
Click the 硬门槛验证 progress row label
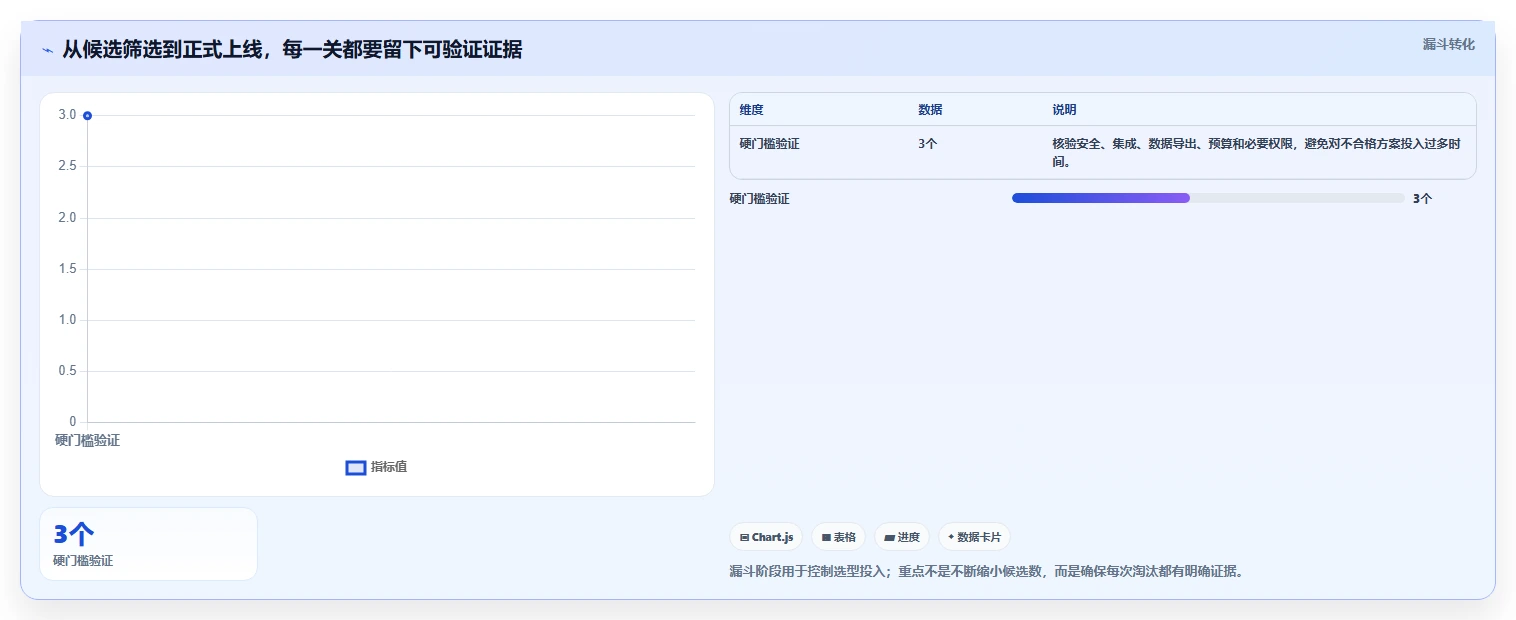759,199
